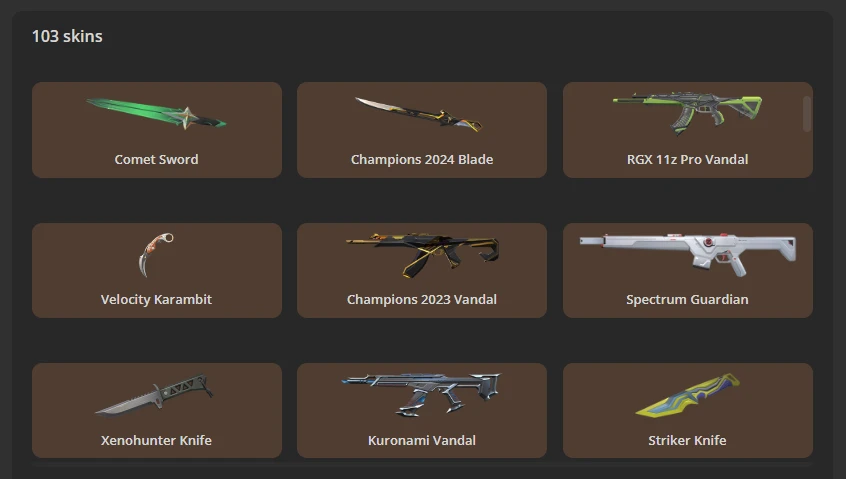The width and height of the screenshot is (846, 479).
Task: Select the white Spectrum Guardian rifle image
Action: click(688, 255)
